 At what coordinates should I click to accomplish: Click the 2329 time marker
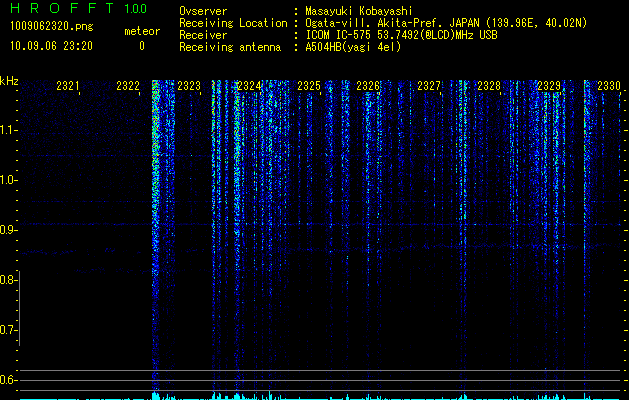[549, 86]
